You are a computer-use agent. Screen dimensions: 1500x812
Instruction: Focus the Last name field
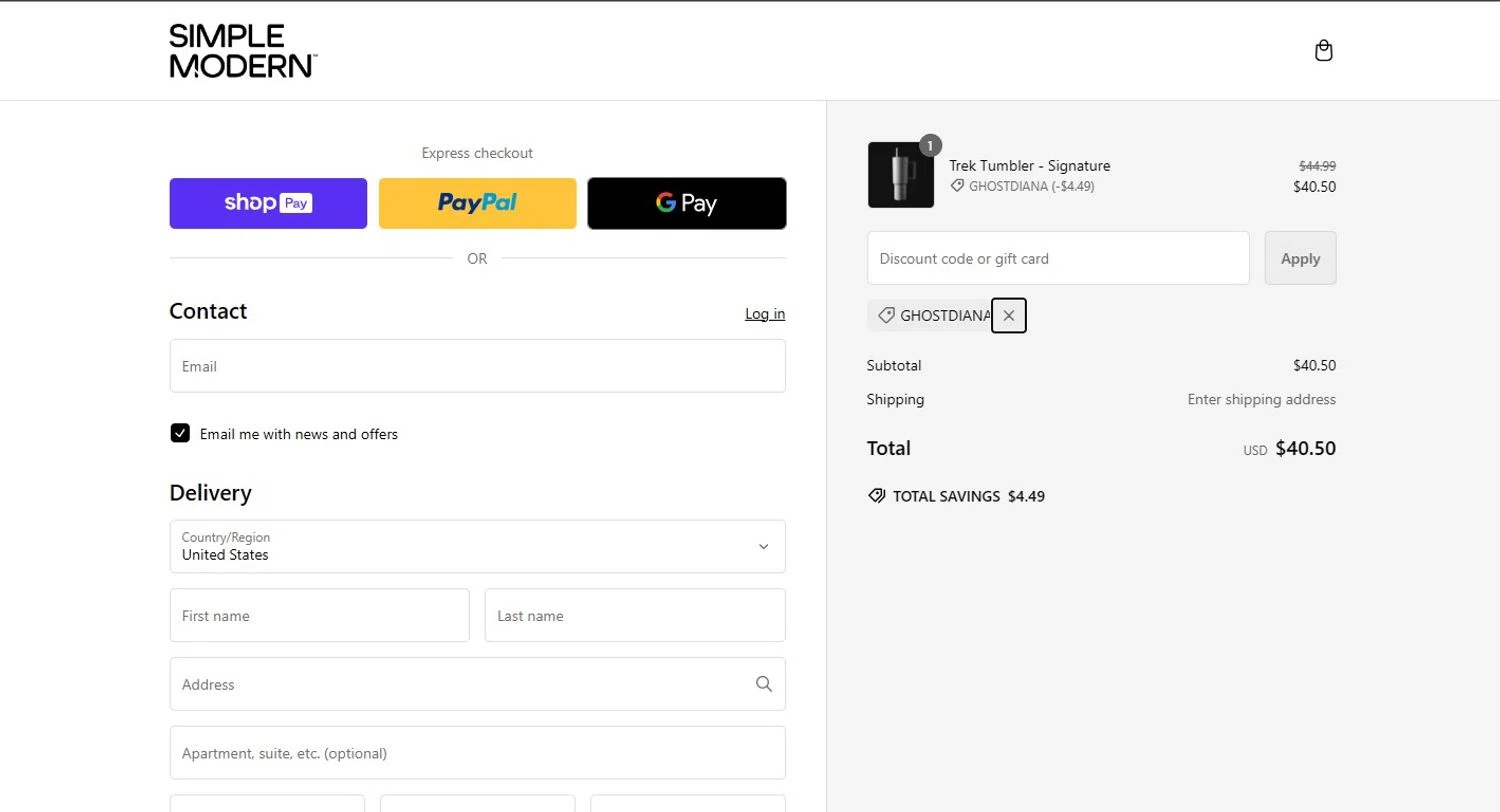coord(635,615)
